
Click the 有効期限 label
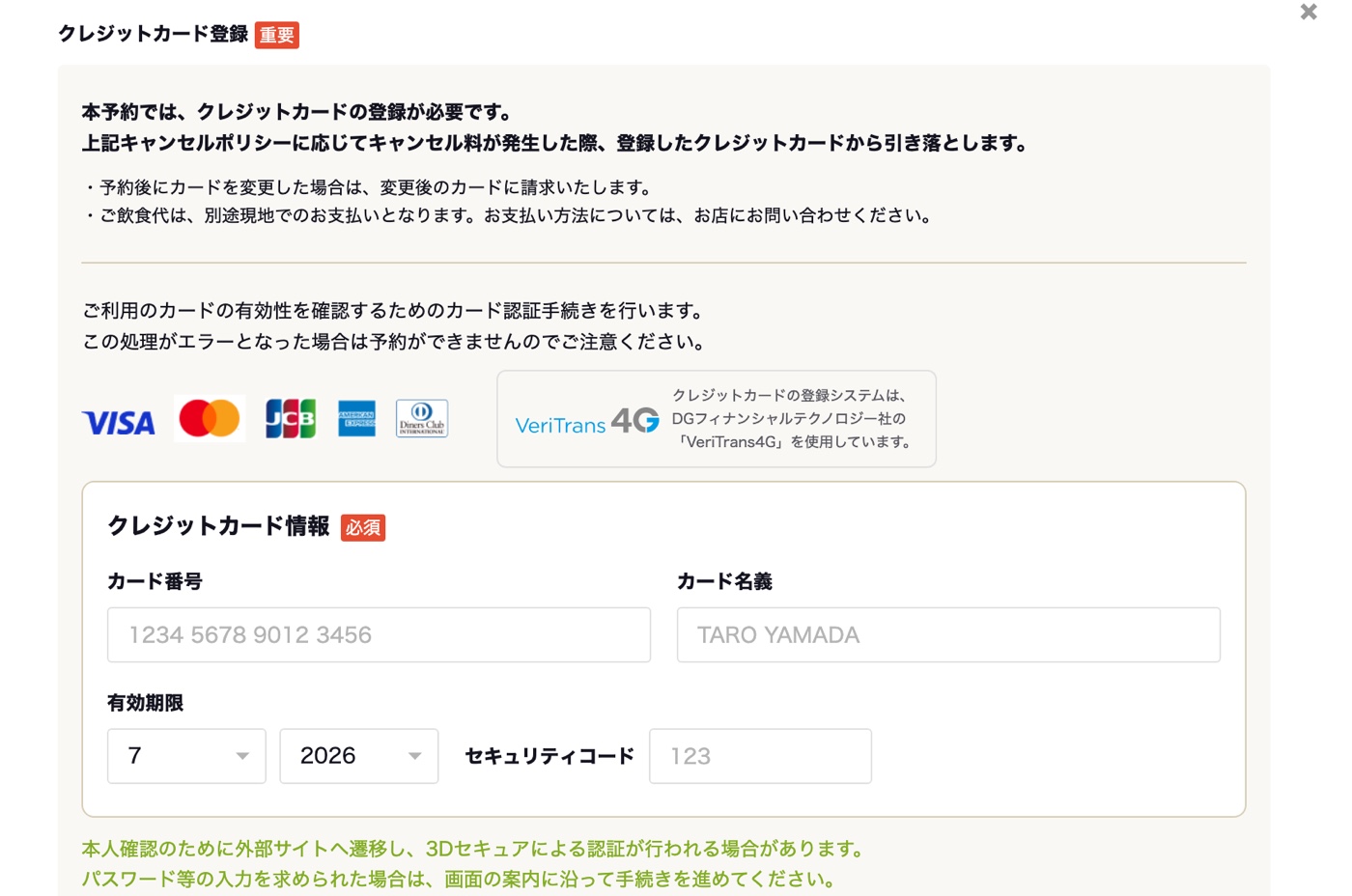(x=145, y=703)
